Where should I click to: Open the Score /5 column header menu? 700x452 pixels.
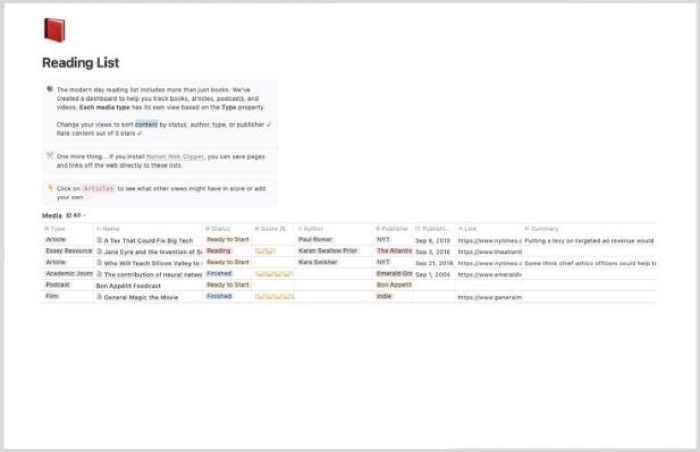click(271, 228)
